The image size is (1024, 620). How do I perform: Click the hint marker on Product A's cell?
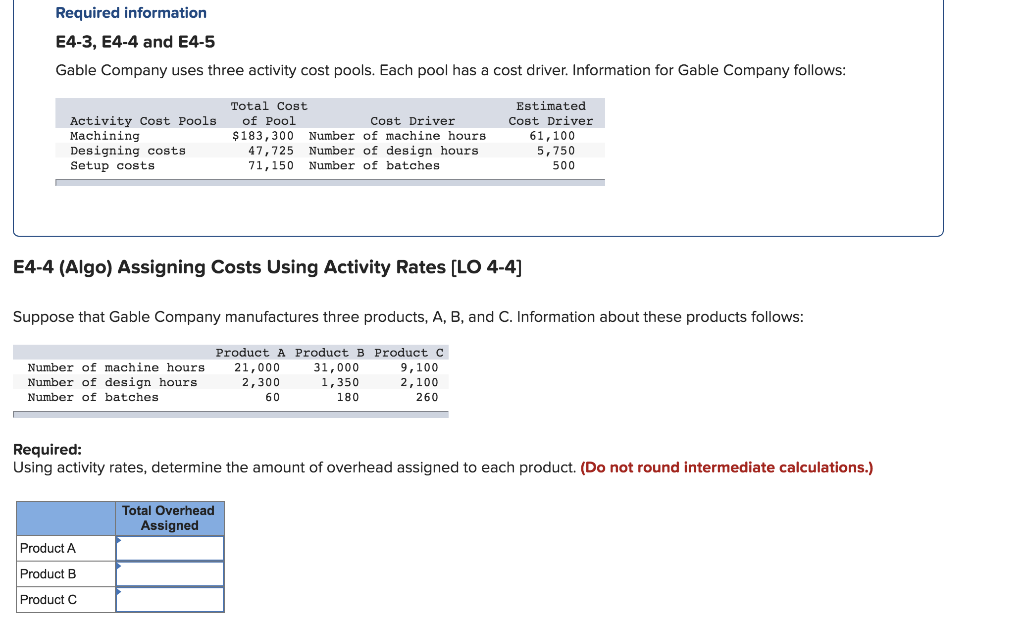pyautogui.click(x=119, y=541)
